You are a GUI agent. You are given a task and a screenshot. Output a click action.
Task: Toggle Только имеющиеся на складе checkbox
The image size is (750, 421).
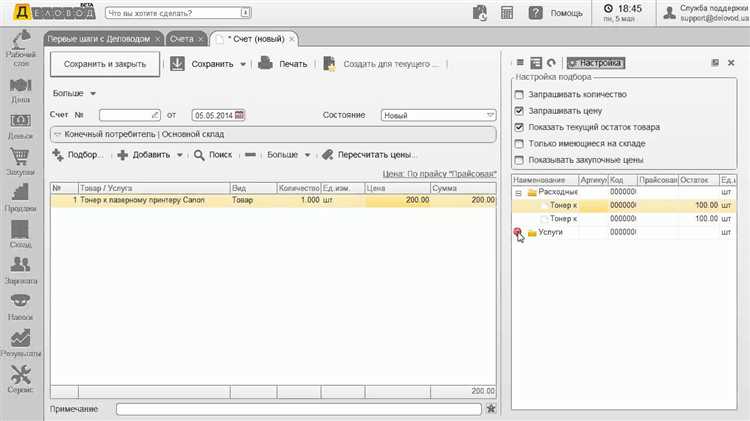coord(518,143)
